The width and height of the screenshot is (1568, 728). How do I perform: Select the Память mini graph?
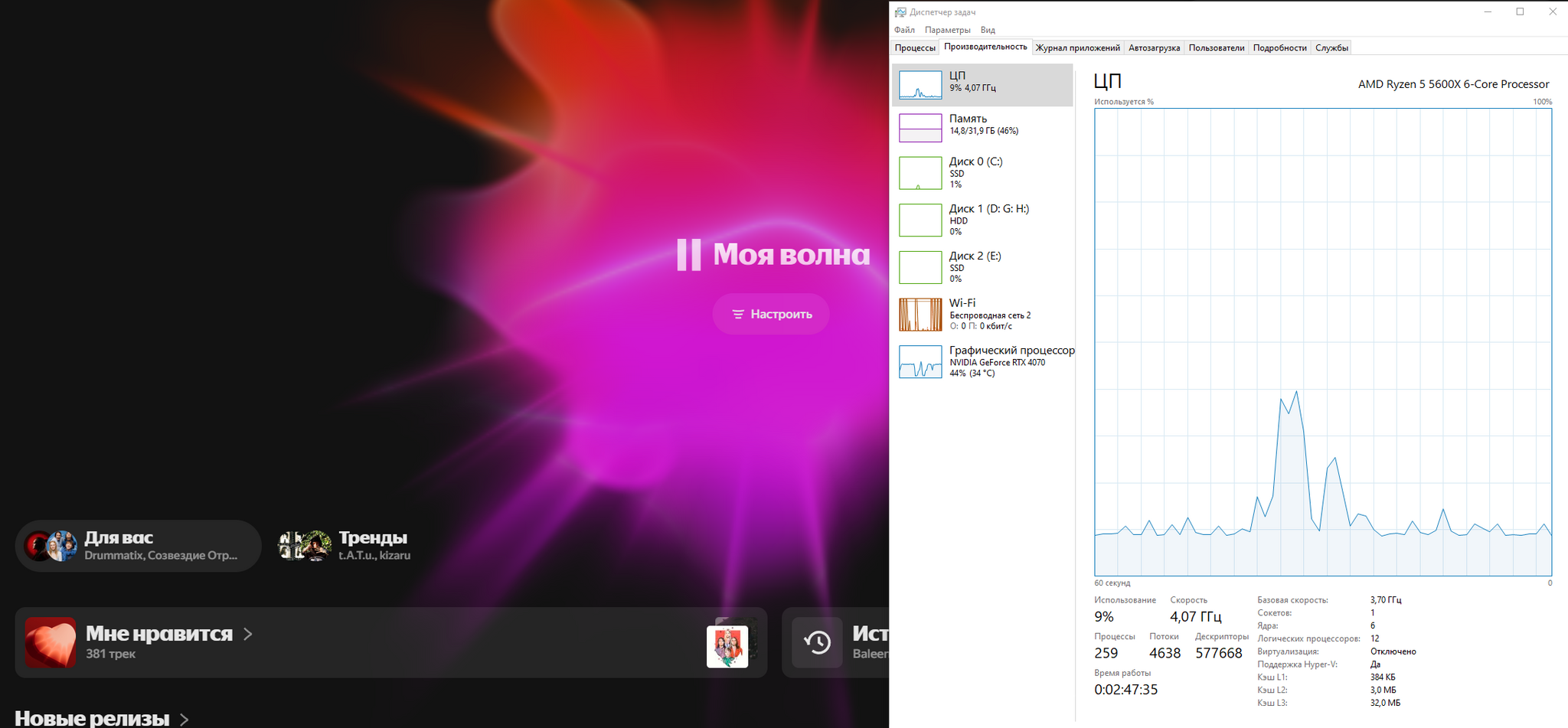[x=920, y=128]
